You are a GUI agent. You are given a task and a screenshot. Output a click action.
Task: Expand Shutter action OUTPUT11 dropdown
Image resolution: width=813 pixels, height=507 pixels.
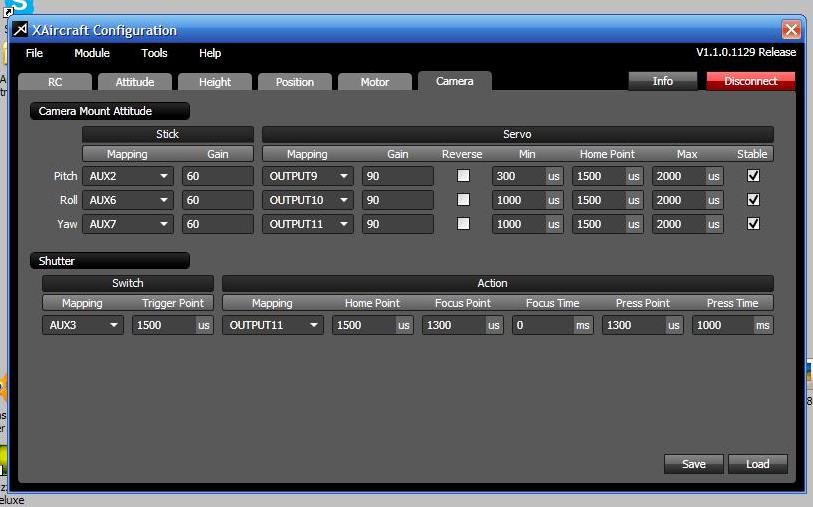(272, 325)
